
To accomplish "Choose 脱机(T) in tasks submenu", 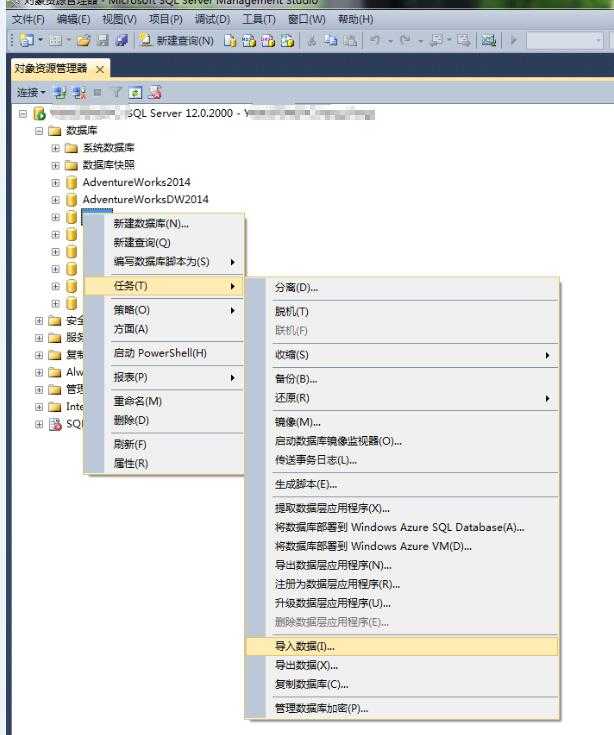I will [402, 312].
